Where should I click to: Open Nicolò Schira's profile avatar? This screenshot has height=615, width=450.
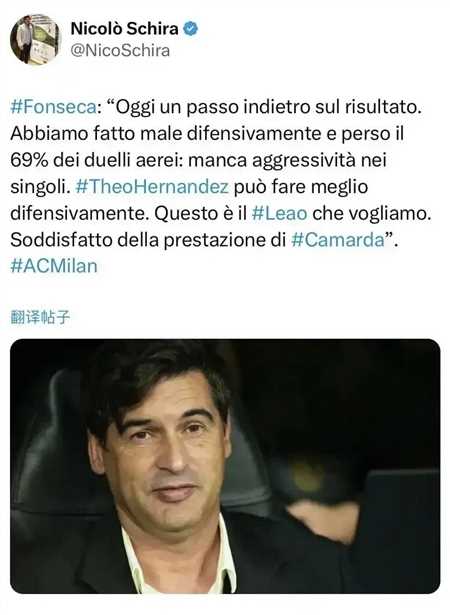(x=35, y=39)
